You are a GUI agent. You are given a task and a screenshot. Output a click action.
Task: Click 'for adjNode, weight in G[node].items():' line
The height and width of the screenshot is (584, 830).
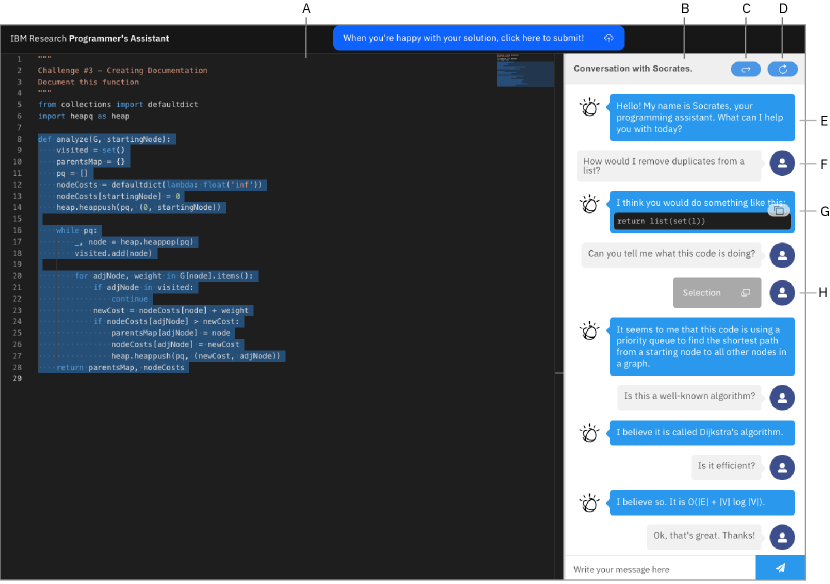point(164,276)
